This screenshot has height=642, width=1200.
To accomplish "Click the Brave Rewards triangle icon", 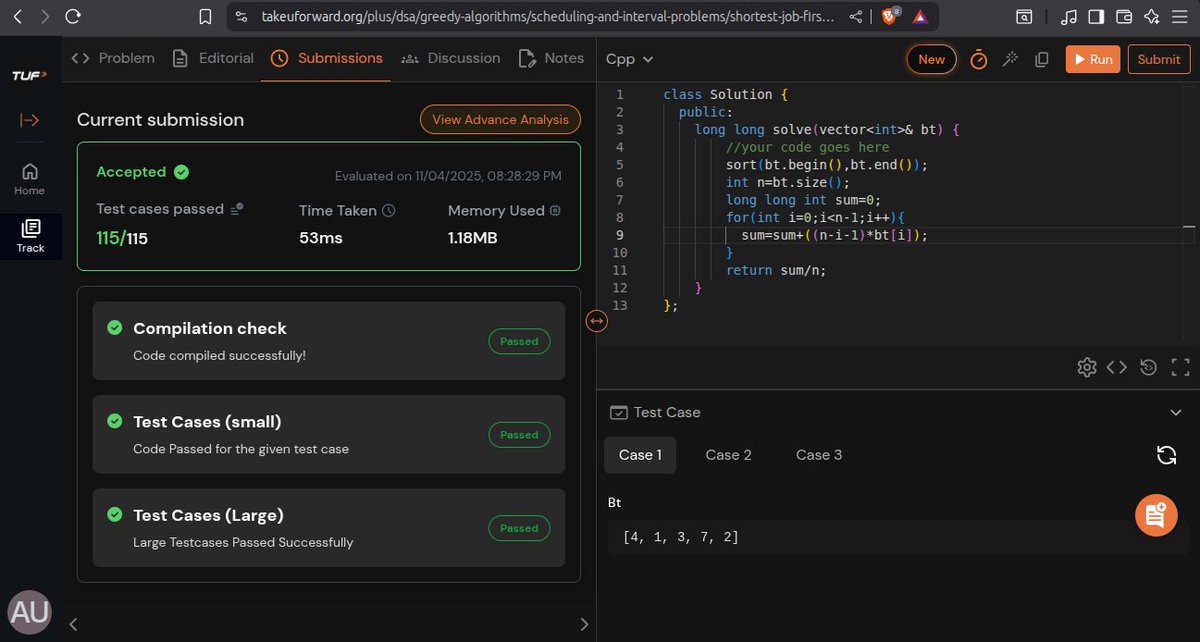I will click(x=920, y=17).
